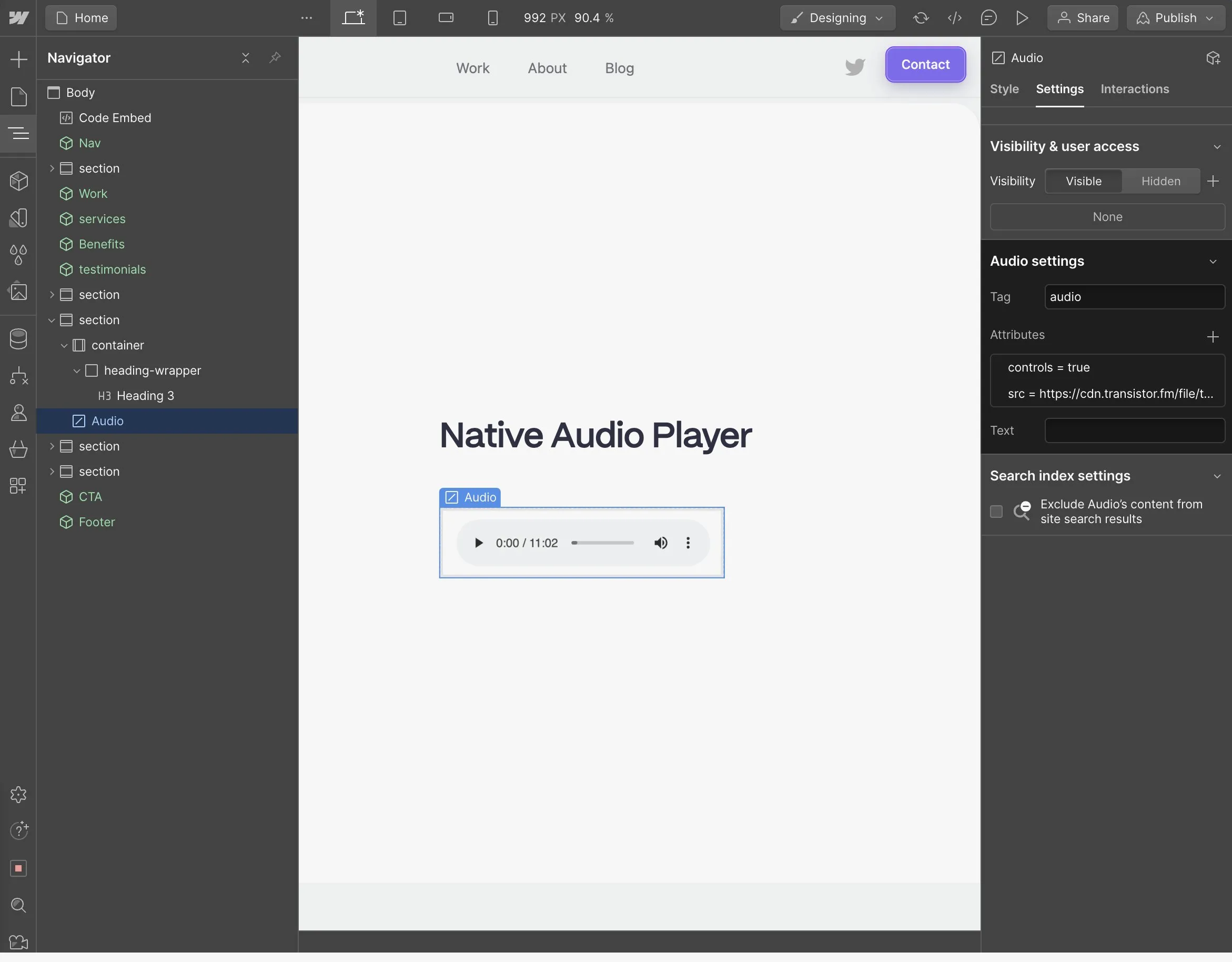
Task: Open the Assets image icon
Action: (x=18, y=291)
